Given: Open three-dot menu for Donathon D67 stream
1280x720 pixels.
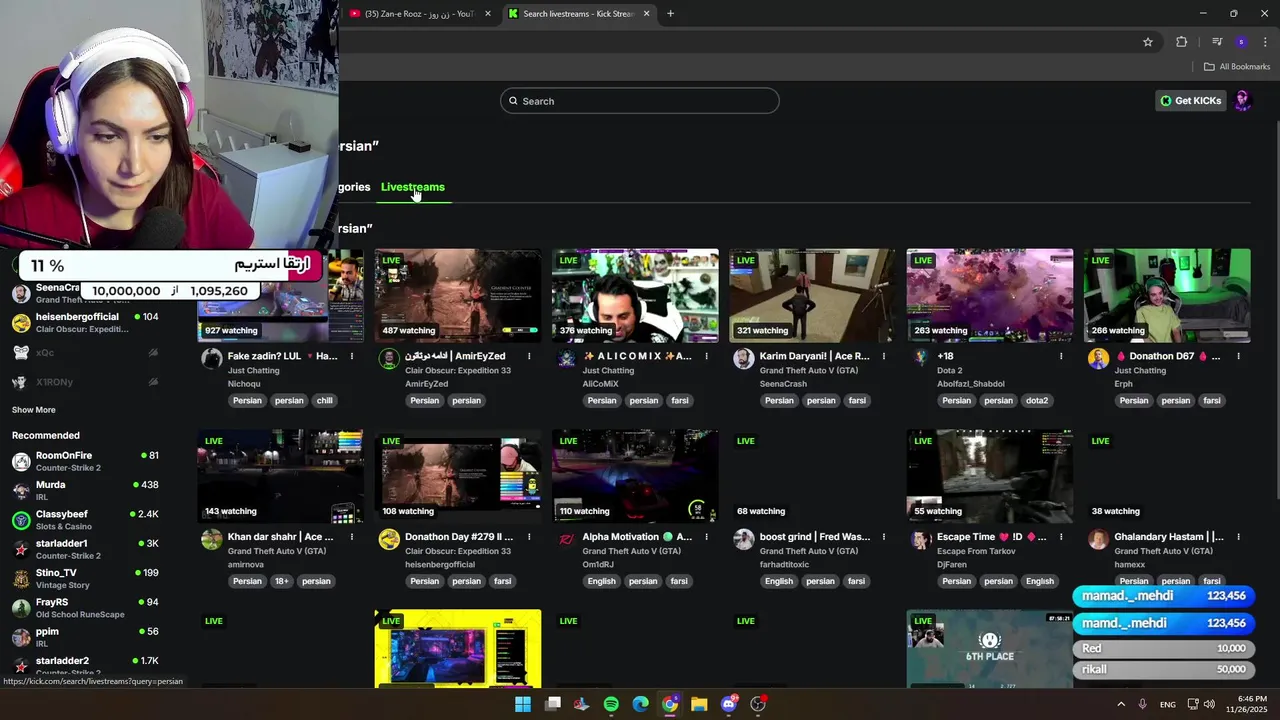Looking at the screenshot, I should (1238, 356).
